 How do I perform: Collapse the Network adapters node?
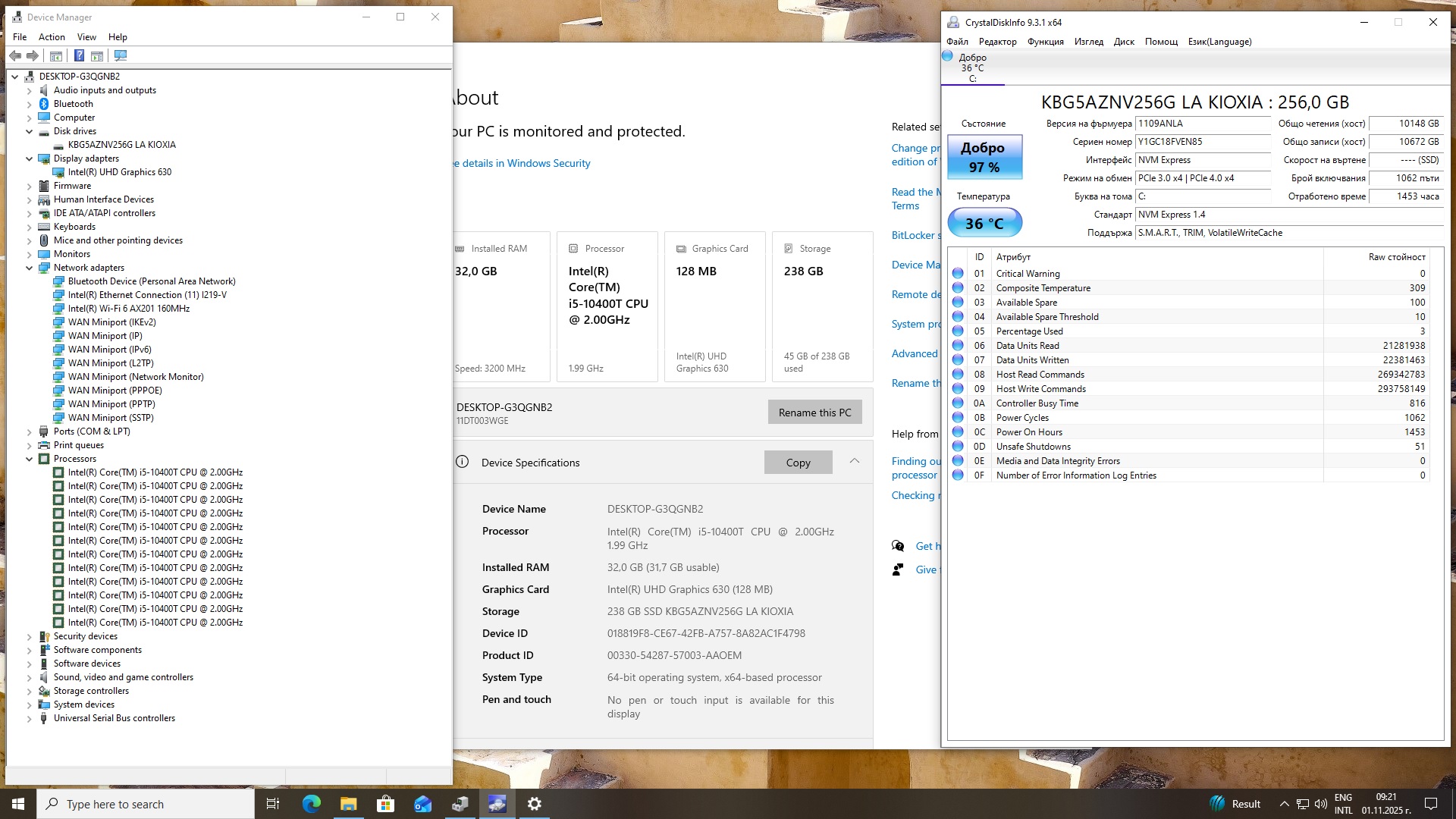(30, 268)
